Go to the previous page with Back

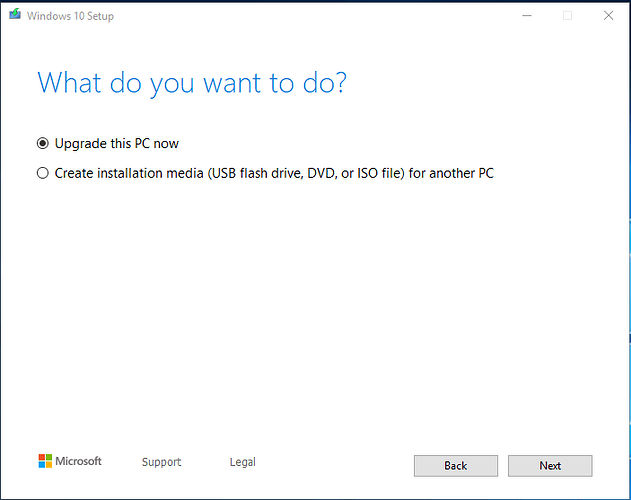tap(456, 466)
